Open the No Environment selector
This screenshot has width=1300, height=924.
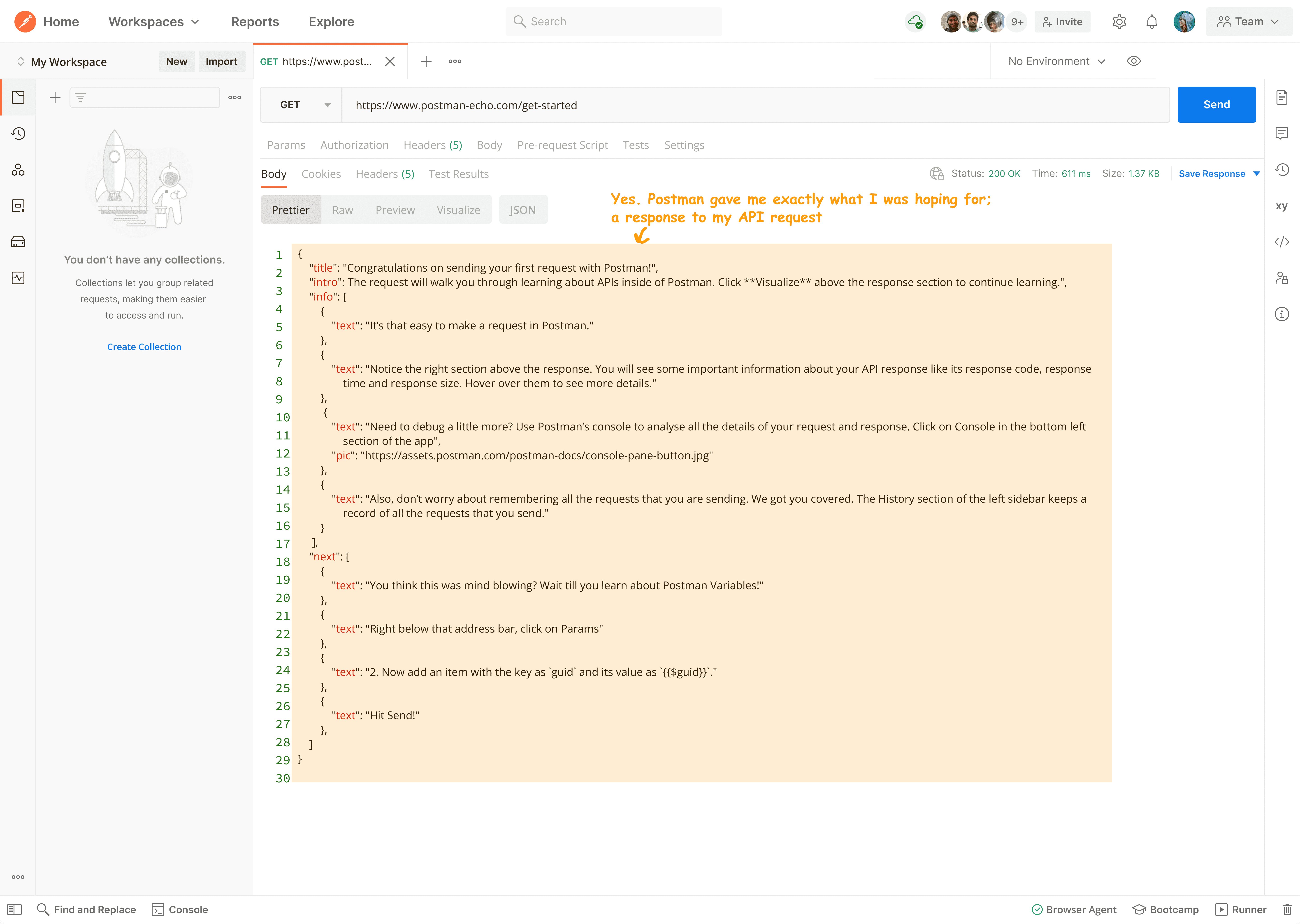click(x=1056, y=61)
